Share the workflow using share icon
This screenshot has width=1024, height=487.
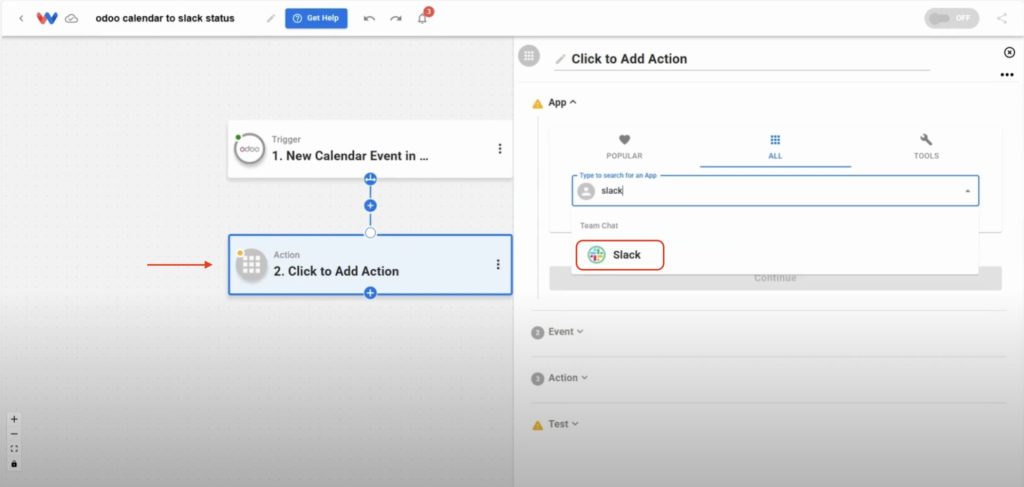(x=1002, y=18)
